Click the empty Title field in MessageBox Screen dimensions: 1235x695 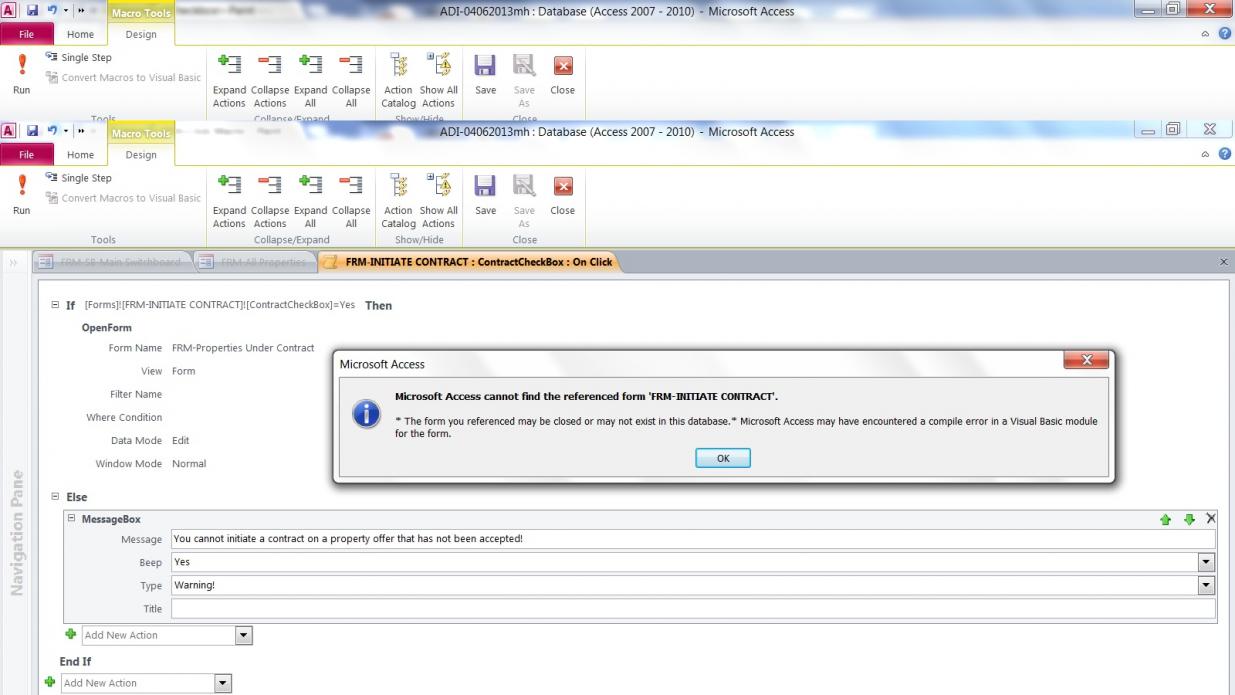693,608
